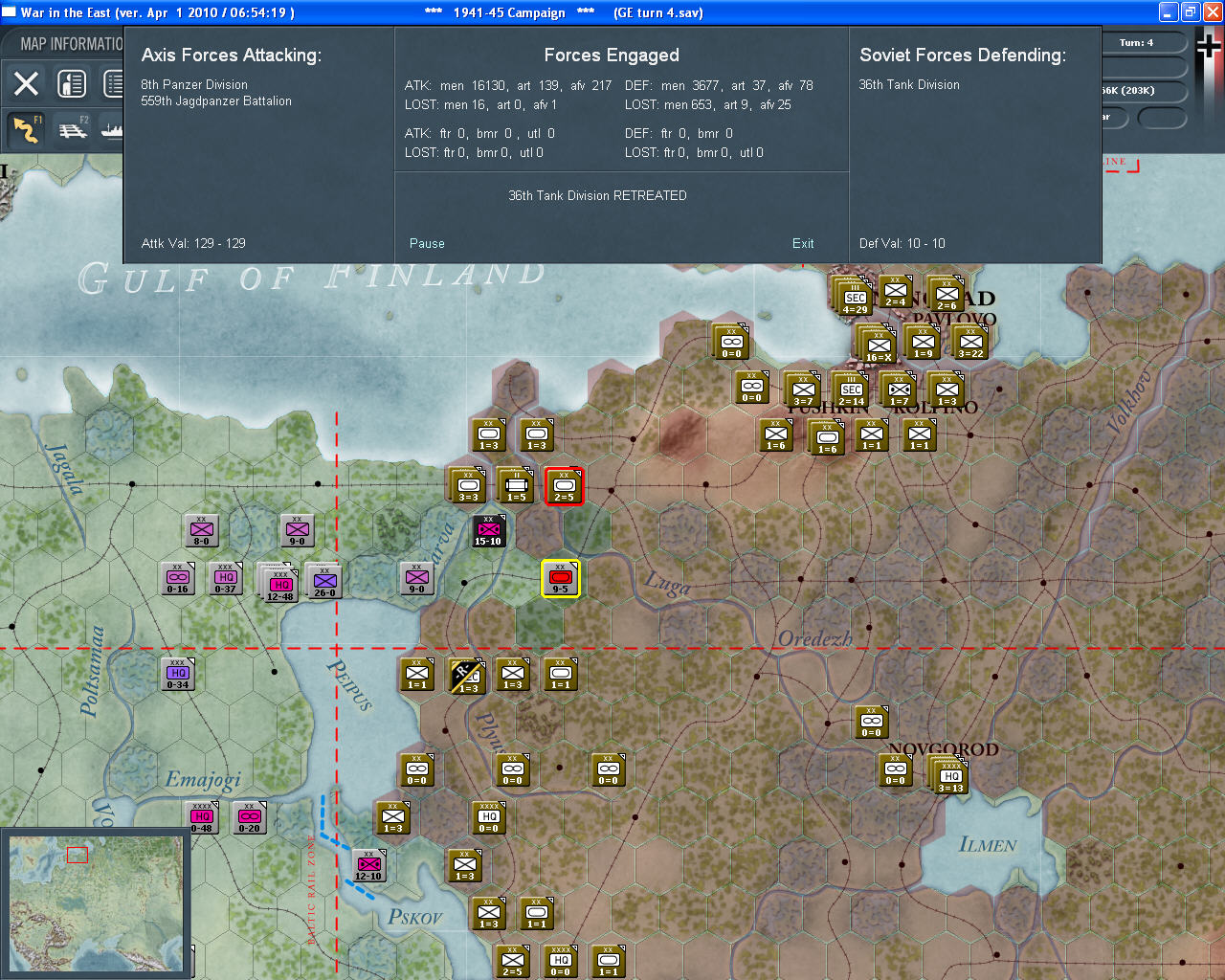Select the 8-0 infantry division counter
Image resolution: width=1225 pixels, height=980 pixels.
point(202,531)
